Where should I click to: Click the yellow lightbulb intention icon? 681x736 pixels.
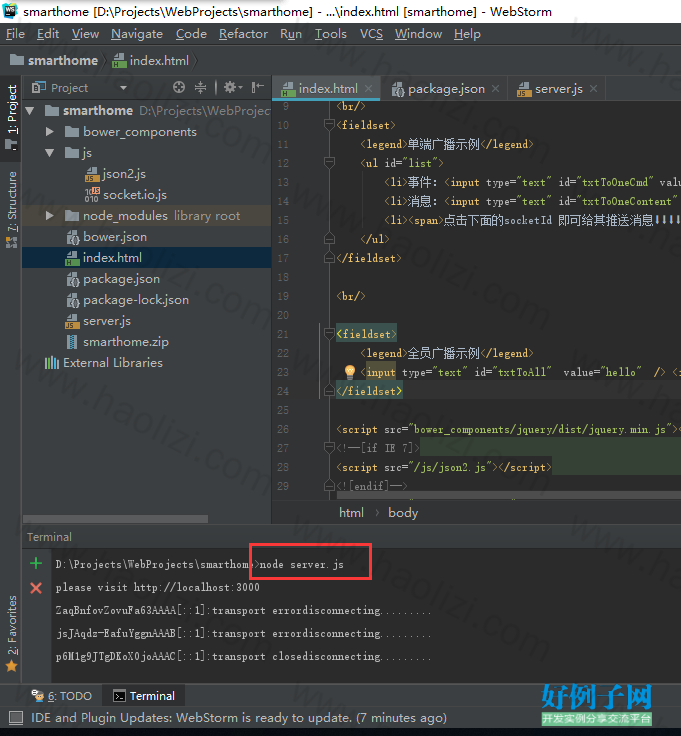[350, 372]
